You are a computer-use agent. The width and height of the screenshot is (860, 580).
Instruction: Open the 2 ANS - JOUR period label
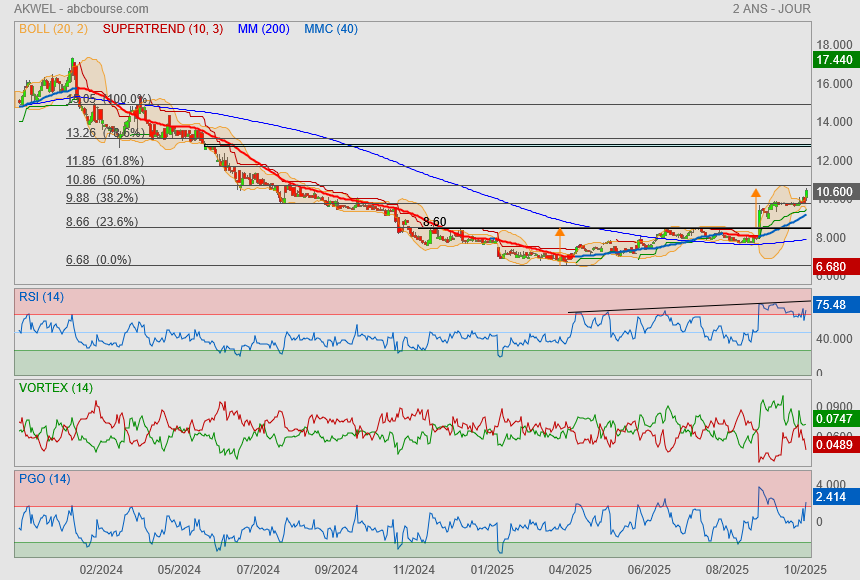click(x=770, y=9)
